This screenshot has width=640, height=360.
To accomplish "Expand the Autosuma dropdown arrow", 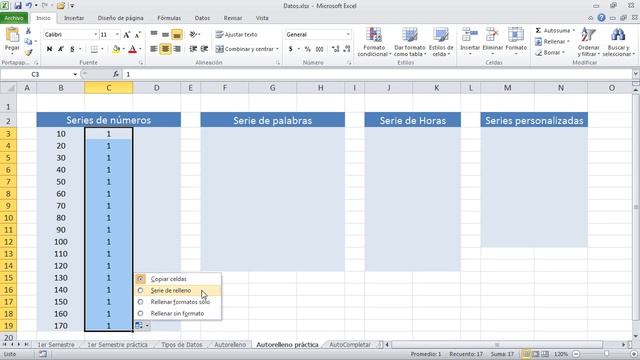I will (573, 31).
